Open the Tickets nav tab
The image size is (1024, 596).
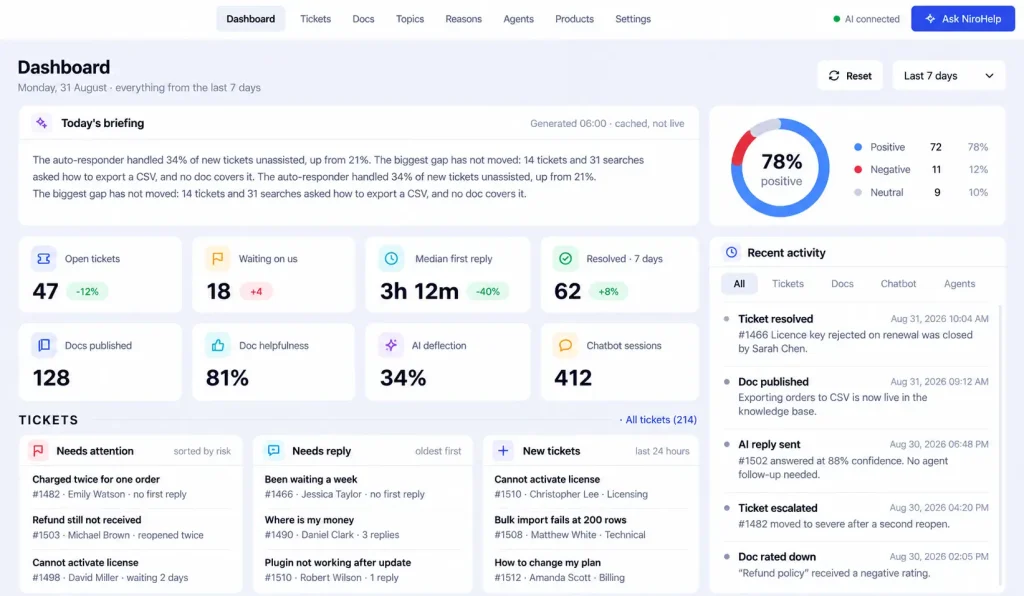click(315, 19)
